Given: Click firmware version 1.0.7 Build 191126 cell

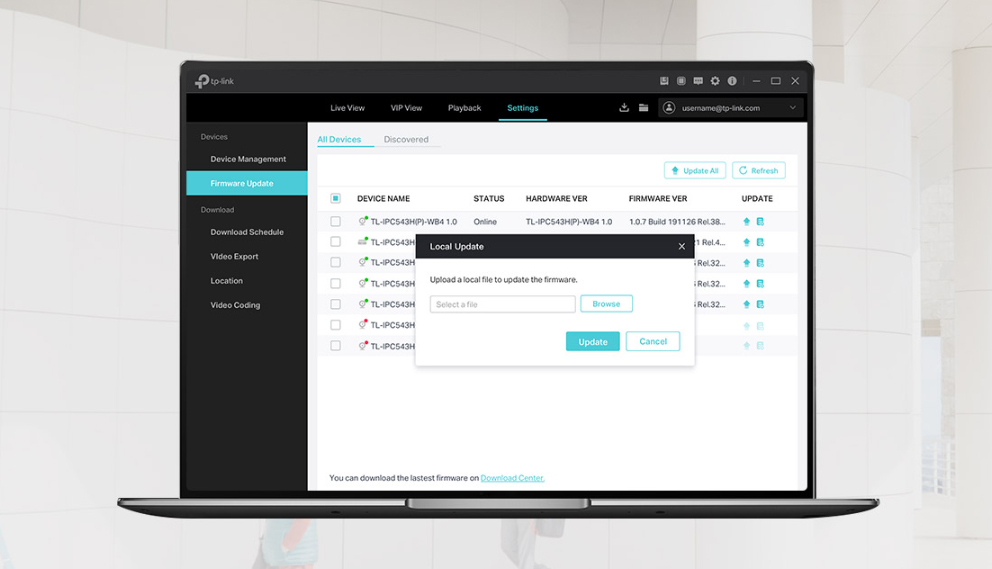Looking at the screenshot, I should pos(677,222).
